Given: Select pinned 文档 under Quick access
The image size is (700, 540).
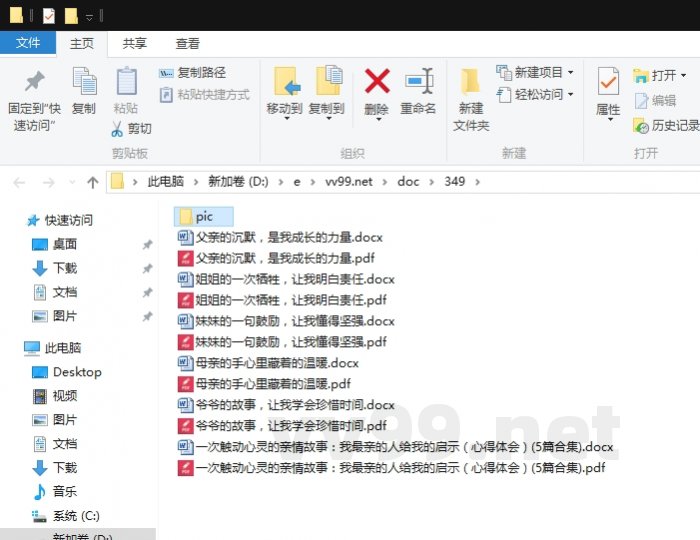Looking at the screenshot, I should (55, 292).
